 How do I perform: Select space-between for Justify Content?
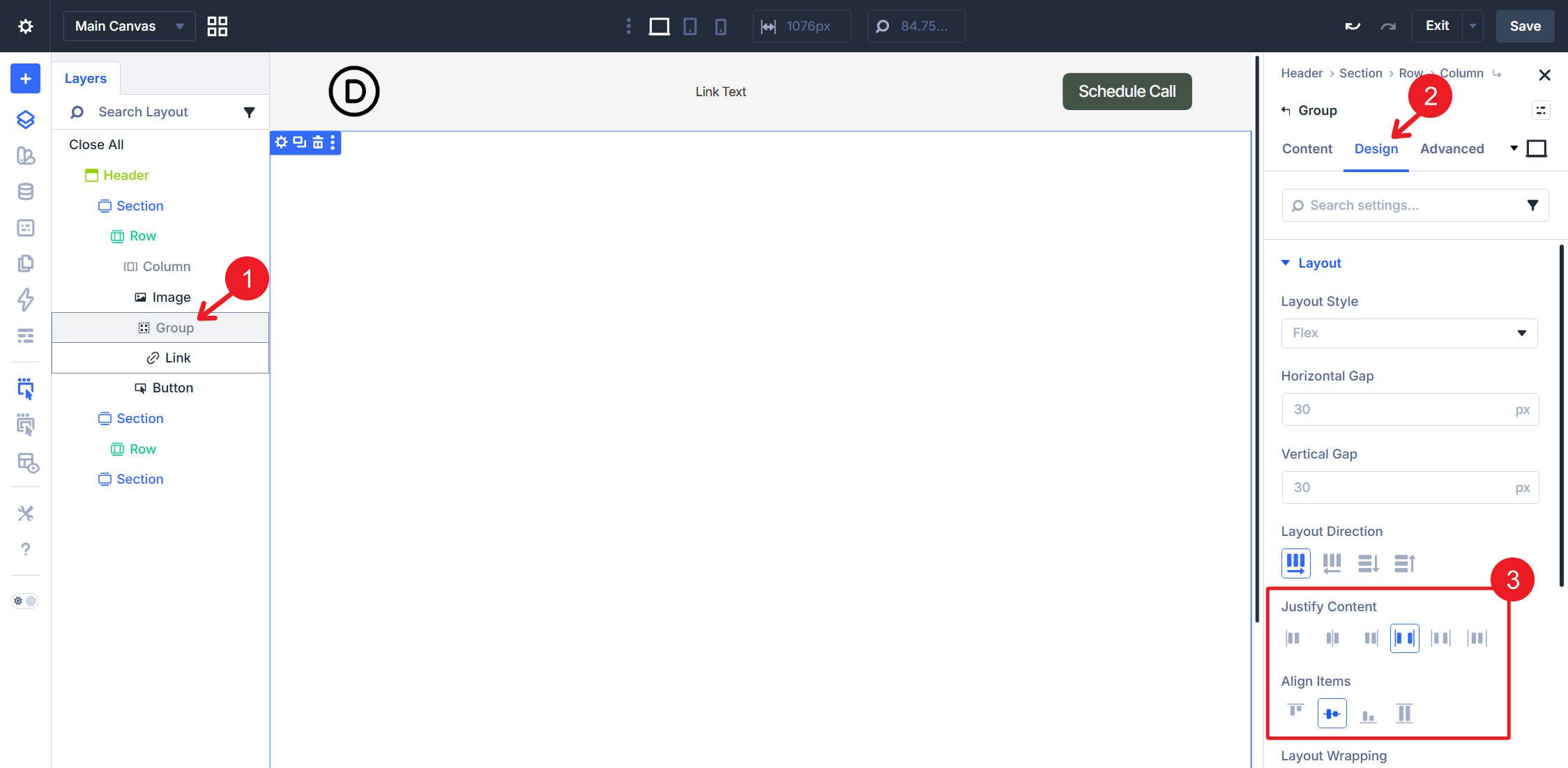[x=1405, y=637]
